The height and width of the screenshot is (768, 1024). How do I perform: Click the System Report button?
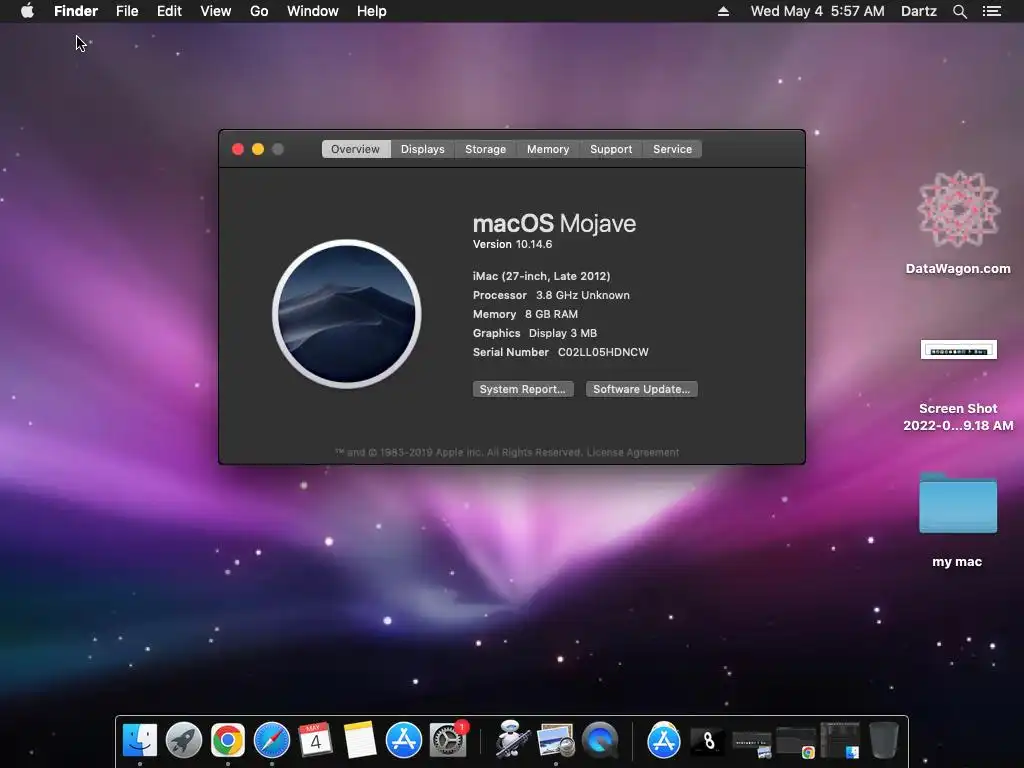click(522, 389)
